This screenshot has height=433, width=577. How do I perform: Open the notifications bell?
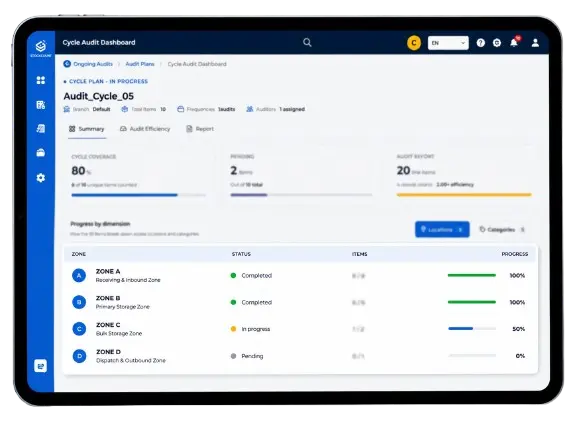[514, 42]
